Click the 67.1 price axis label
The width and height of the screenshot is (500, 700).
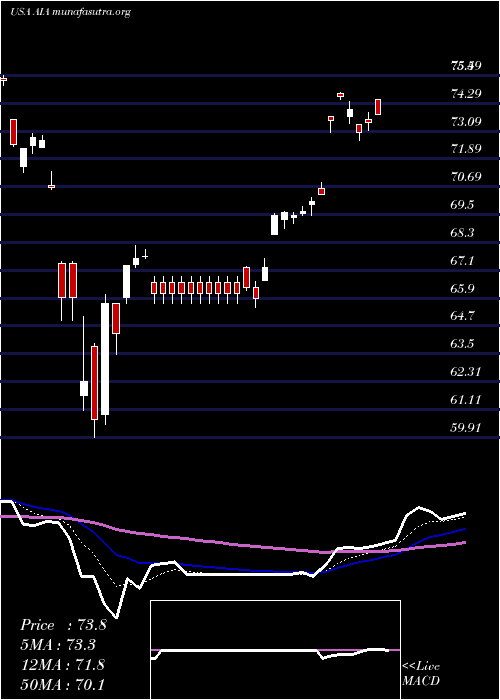[x=462, y=260]
